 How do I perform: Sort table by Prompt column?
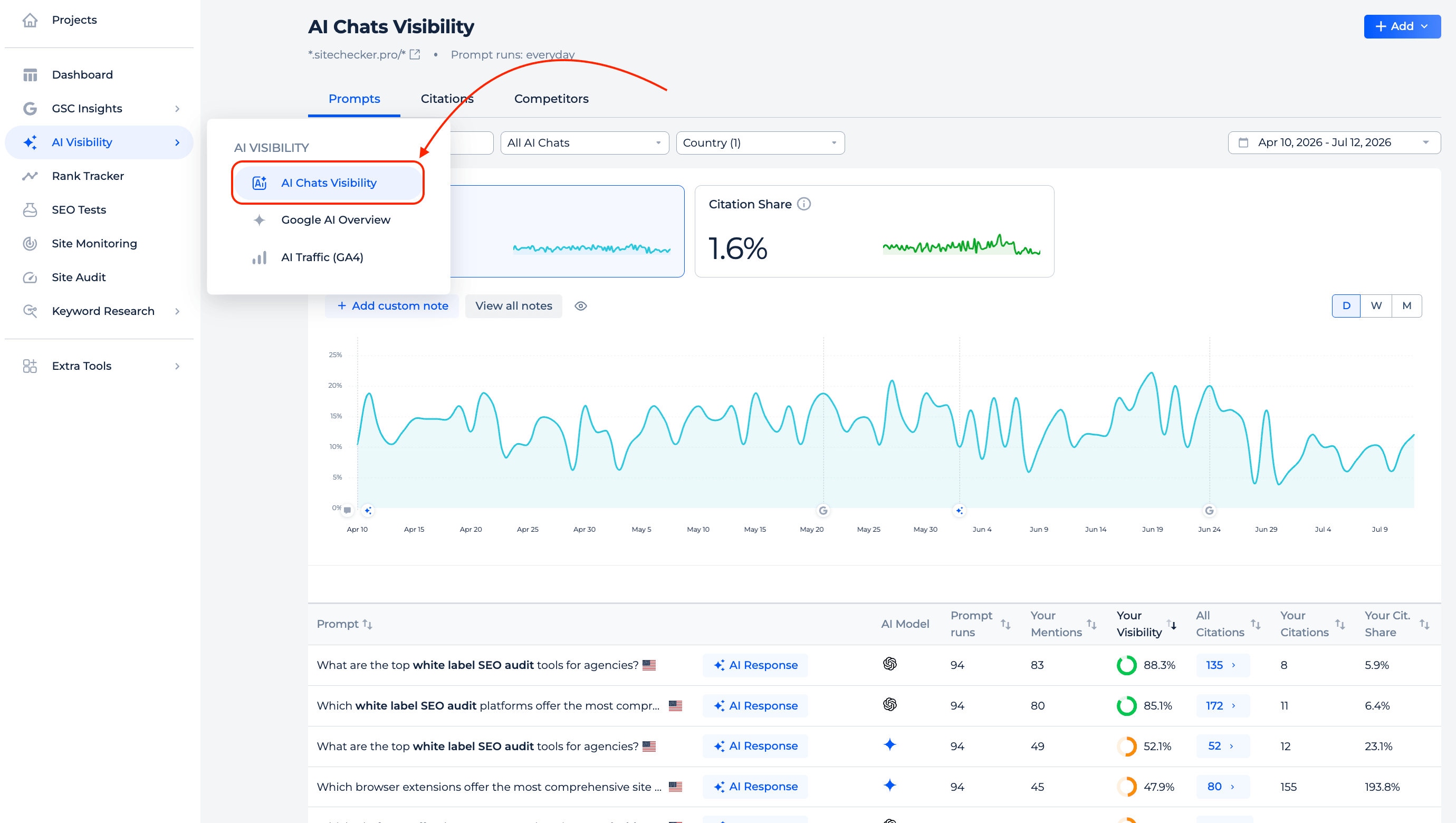tap(367, 624)
